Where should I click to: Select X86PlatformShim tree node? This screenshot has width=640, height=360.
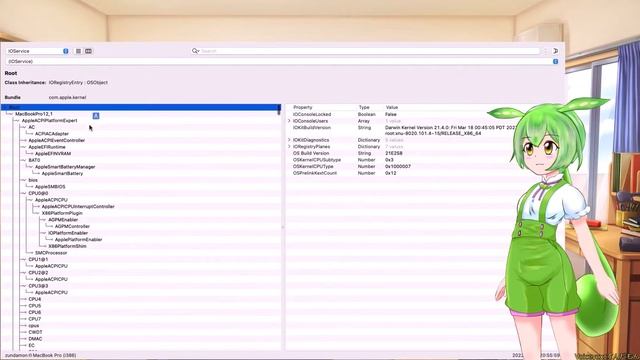[67, 246]
